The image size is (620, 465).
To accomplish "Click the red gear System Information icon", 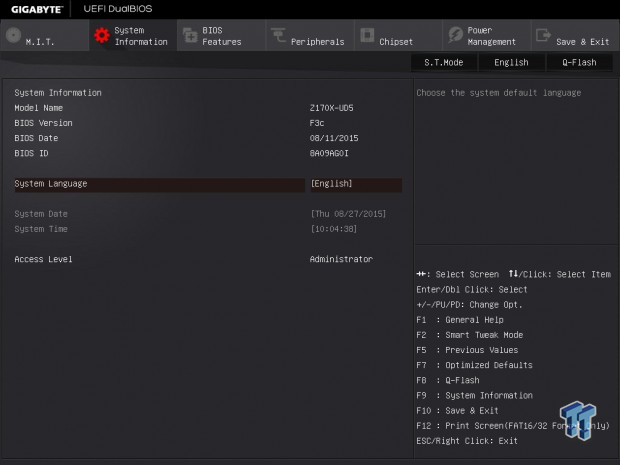I will point(102,36).
